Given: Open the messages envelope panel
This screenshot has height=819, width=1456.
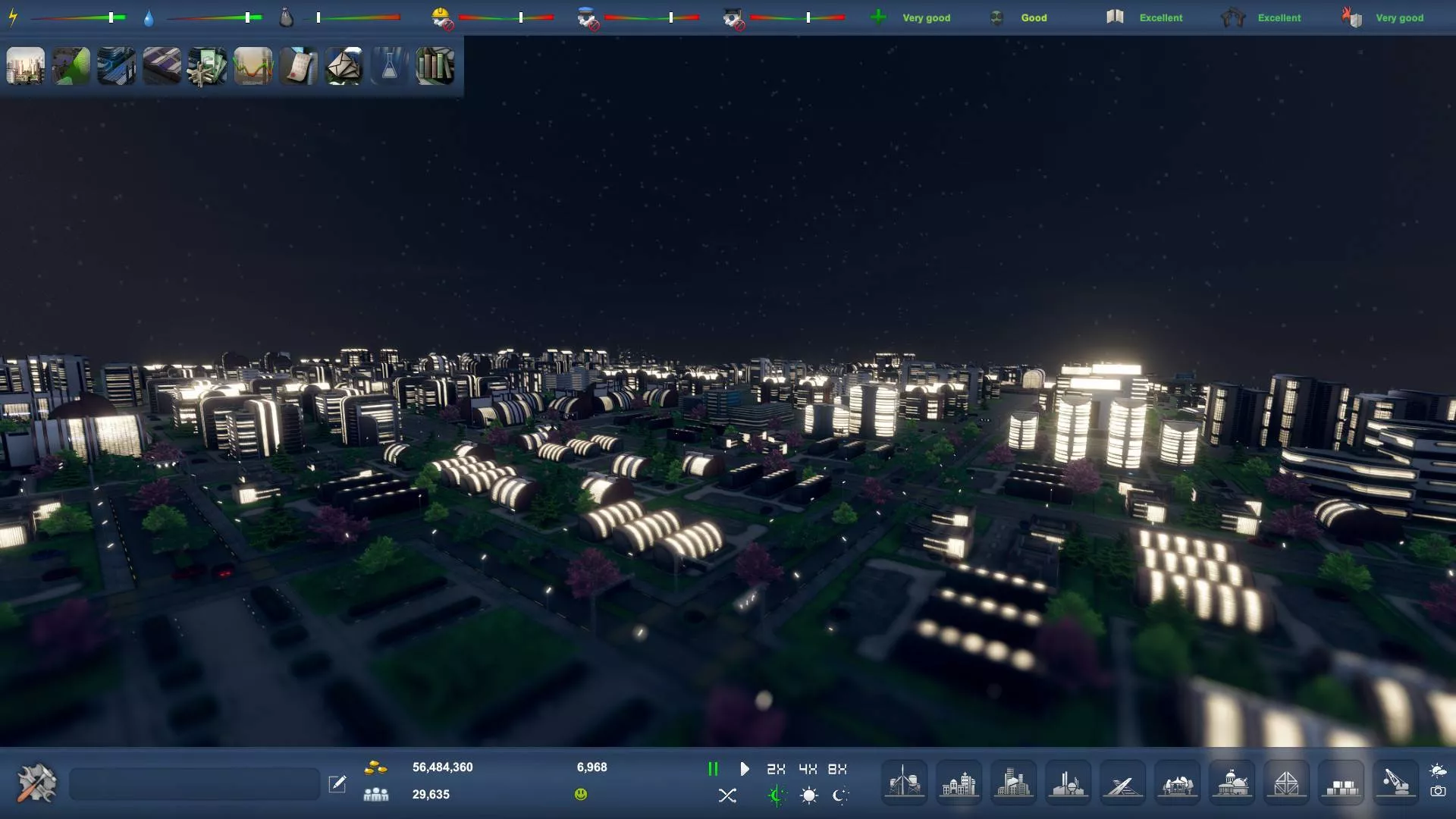Looking at the screenshot, I should click(x=344, y=66).
